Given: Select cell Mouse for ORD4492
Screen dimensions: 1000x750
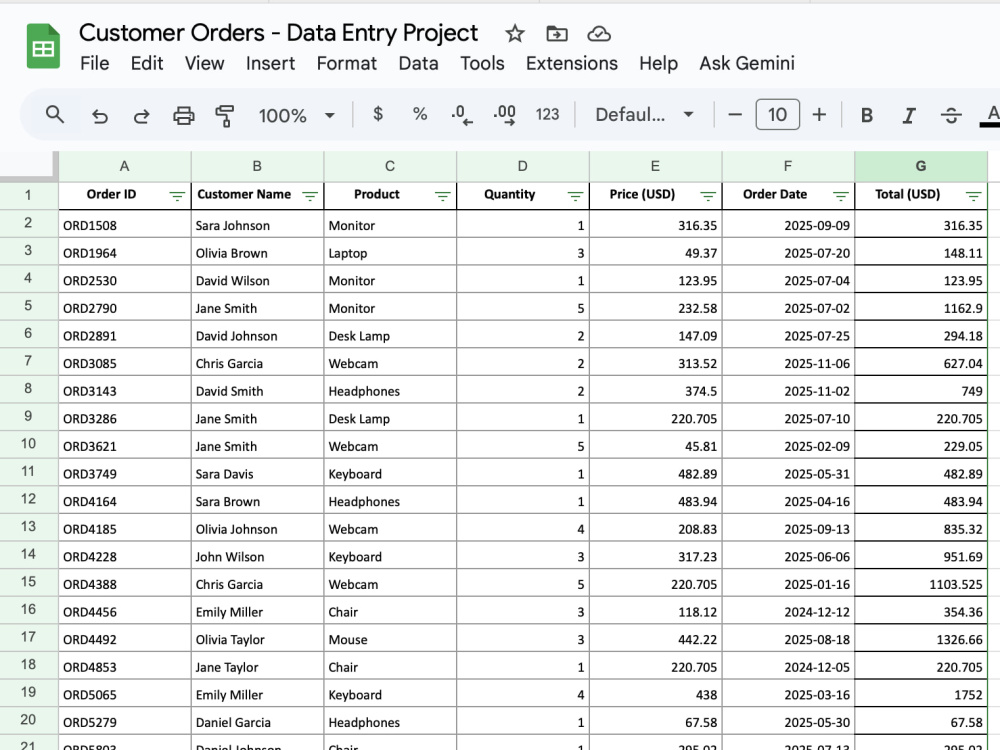Looking at the screenshot, I should (390, 639).
